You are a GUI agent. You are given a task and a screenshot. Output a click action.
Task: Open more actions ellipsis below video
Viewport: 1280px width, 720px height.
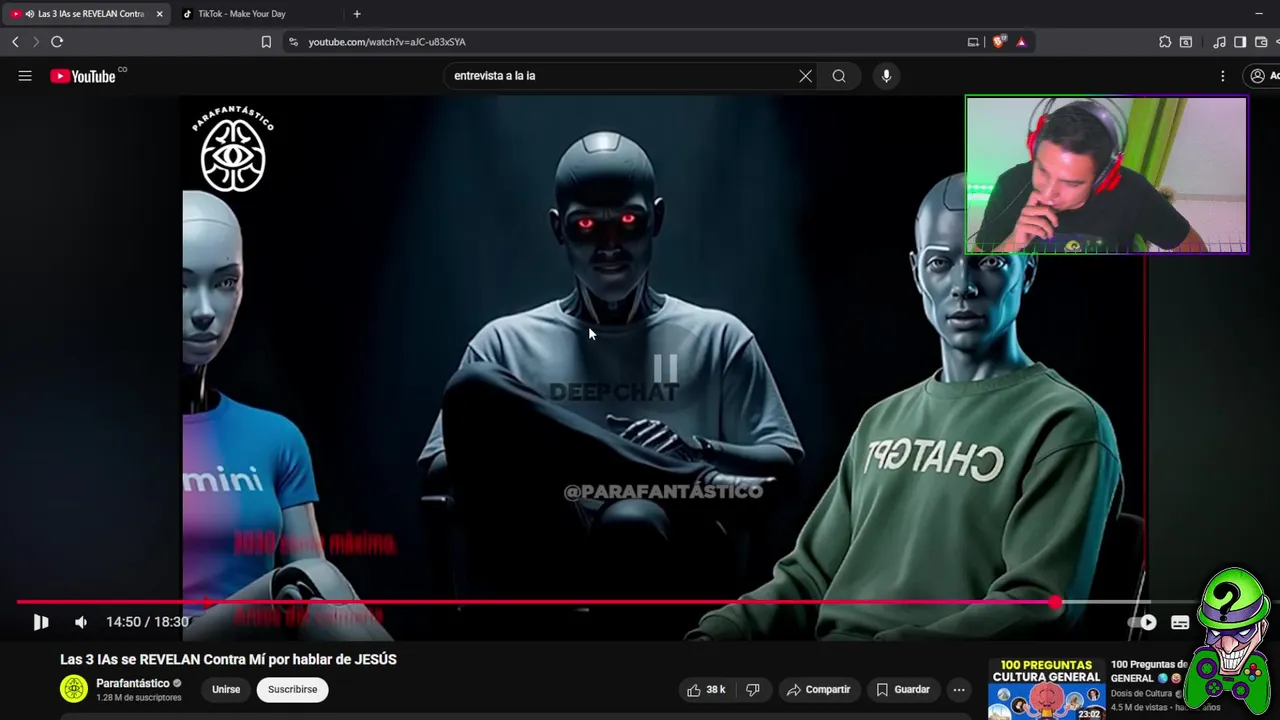coord(959,689)
